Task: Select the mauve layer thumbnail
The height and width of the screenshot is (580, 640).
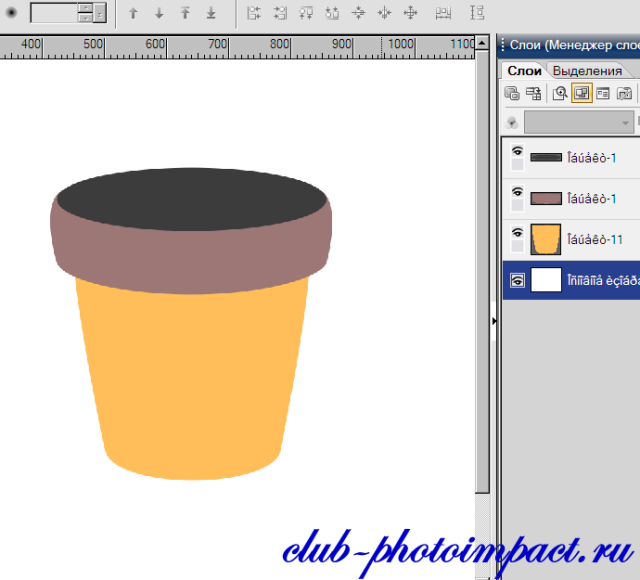Action: pyautogui.click(x=546, y=198)
